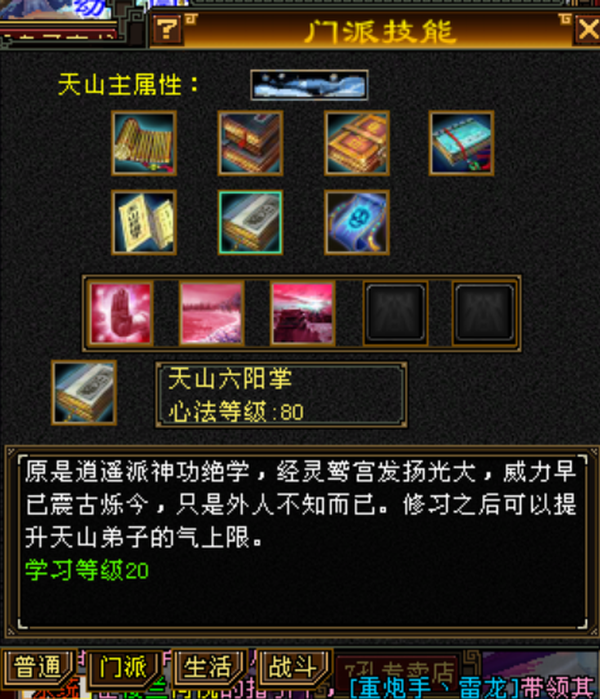
Task: Select the stacked red-gold books icon
Action: pos(250,143)
